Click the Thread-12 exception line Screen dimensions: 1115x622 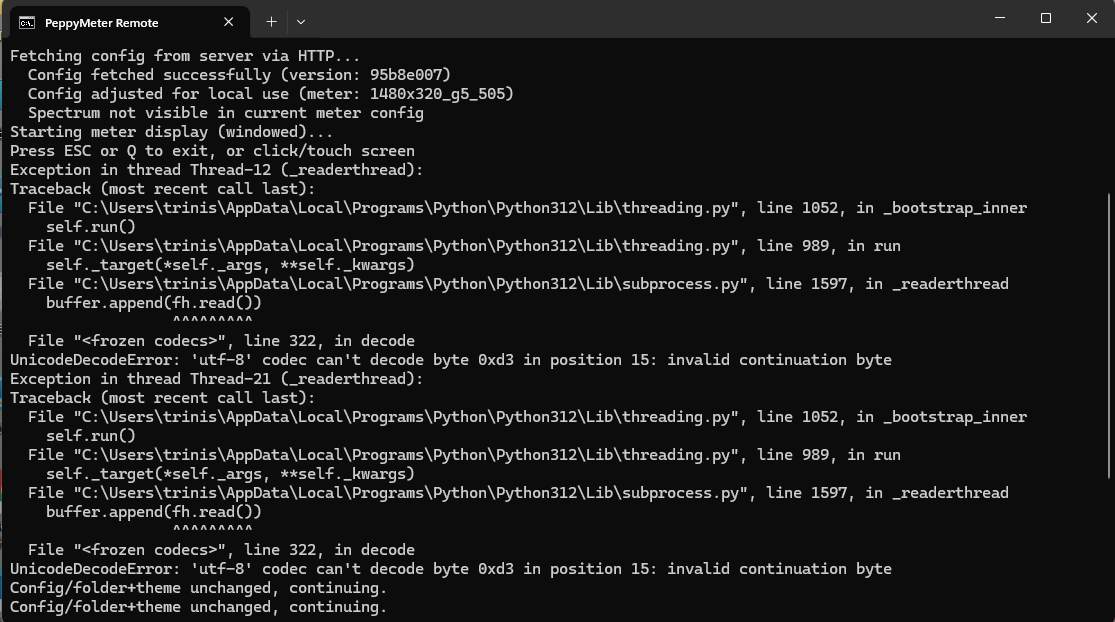pyautogui.click(x=216, y=170)
